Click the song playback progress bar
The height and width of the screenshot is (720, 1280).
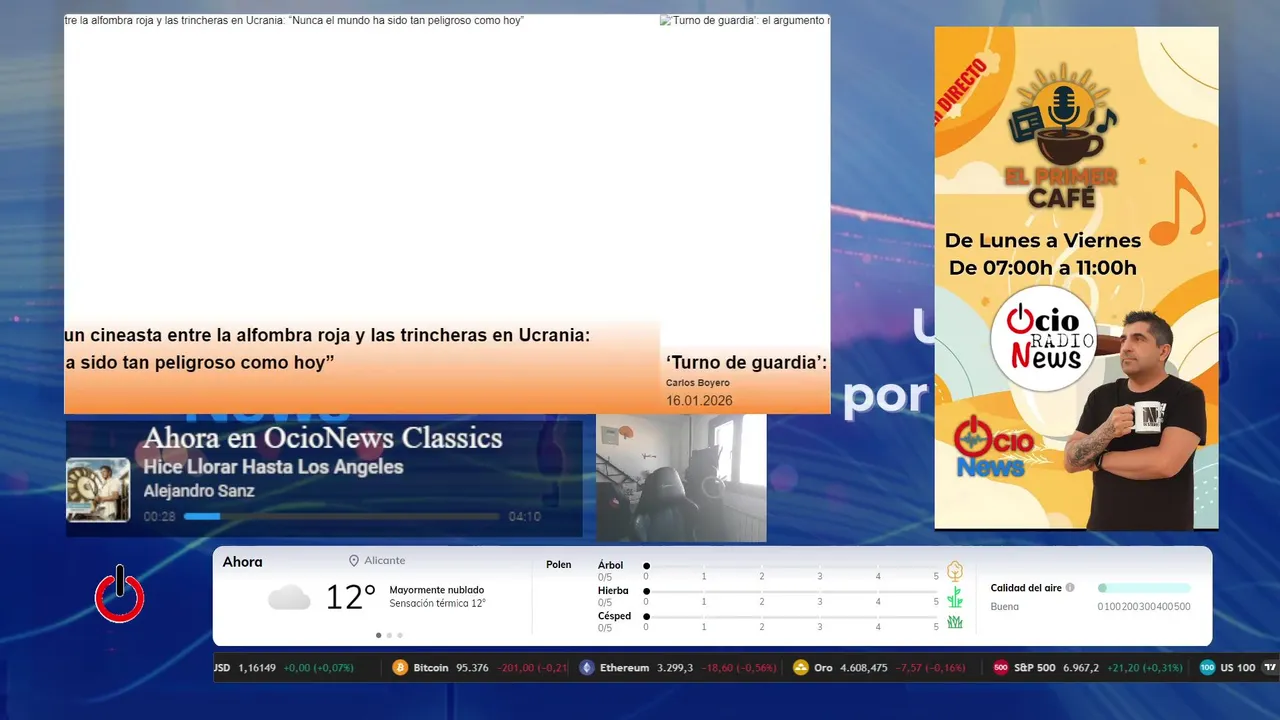click(x=341, y=517)
